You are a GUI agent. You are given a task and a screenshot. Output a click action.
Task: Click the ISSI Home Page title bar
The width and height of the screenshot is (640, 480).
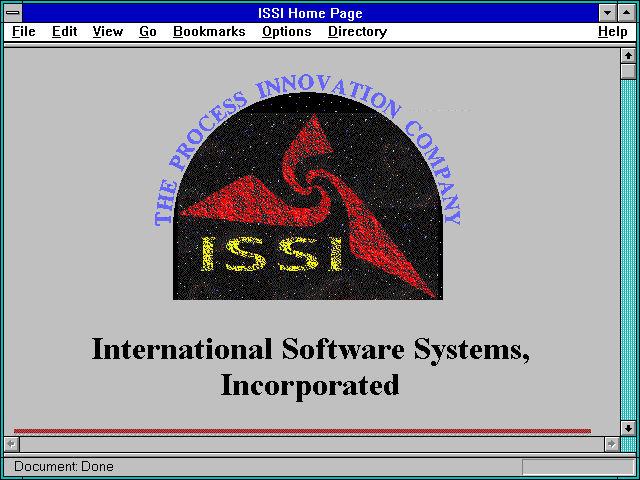point(310,13)
